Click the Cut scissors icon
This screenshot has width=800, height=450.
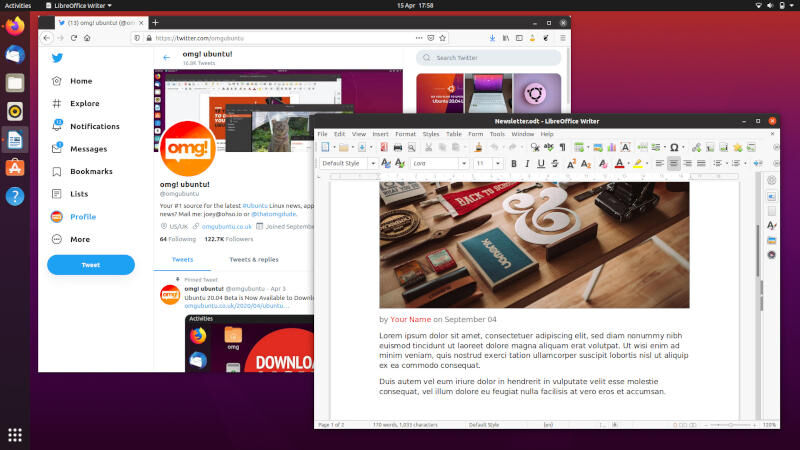pos(429,147)
